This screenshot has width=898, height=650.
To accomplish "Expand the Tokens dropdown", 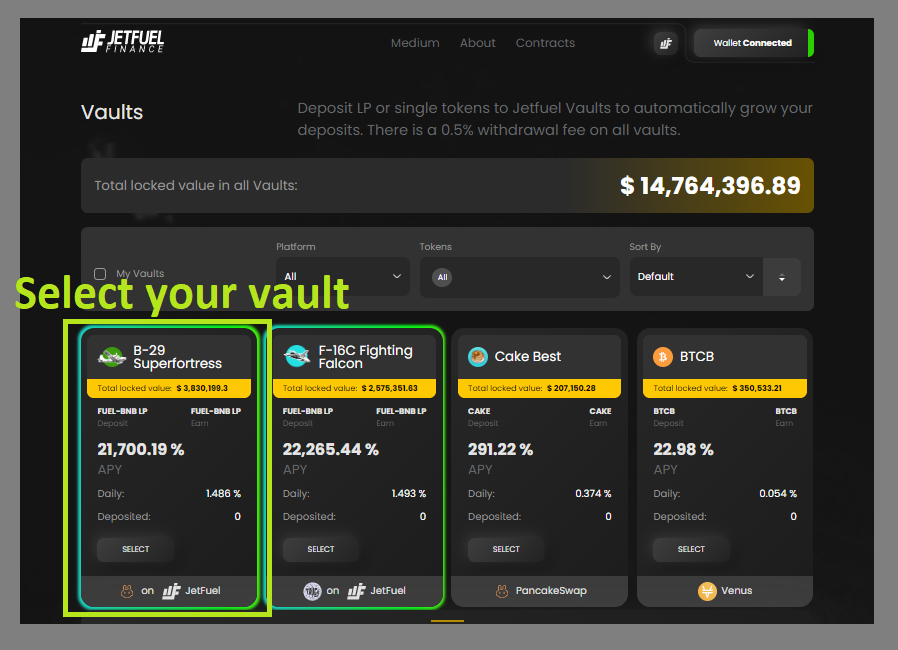I will coord(519,277).
